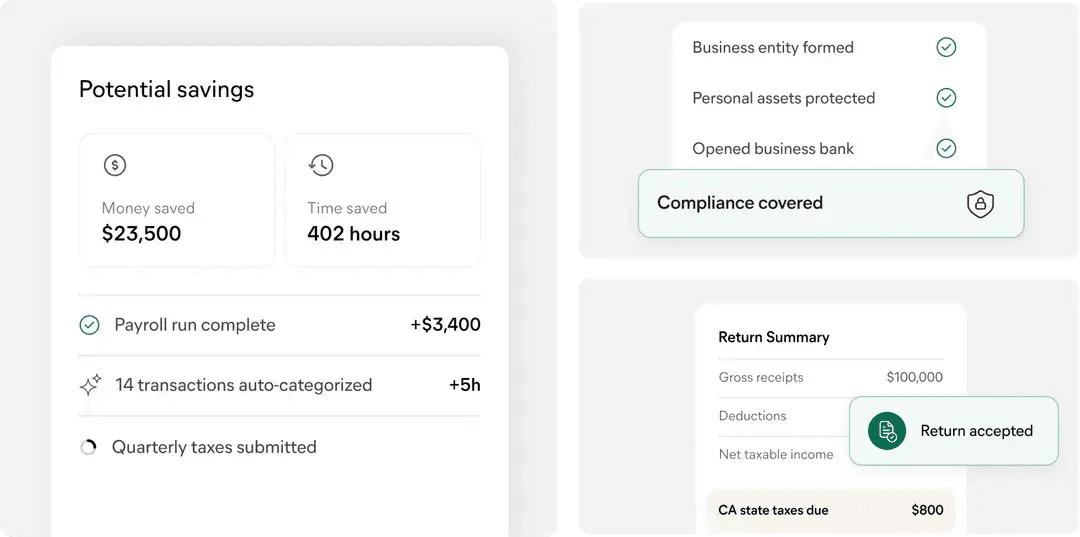Screen dimensions: 1080x537
Task: Click the $100,000 gross receipts value
Action: tap(915, 377)
